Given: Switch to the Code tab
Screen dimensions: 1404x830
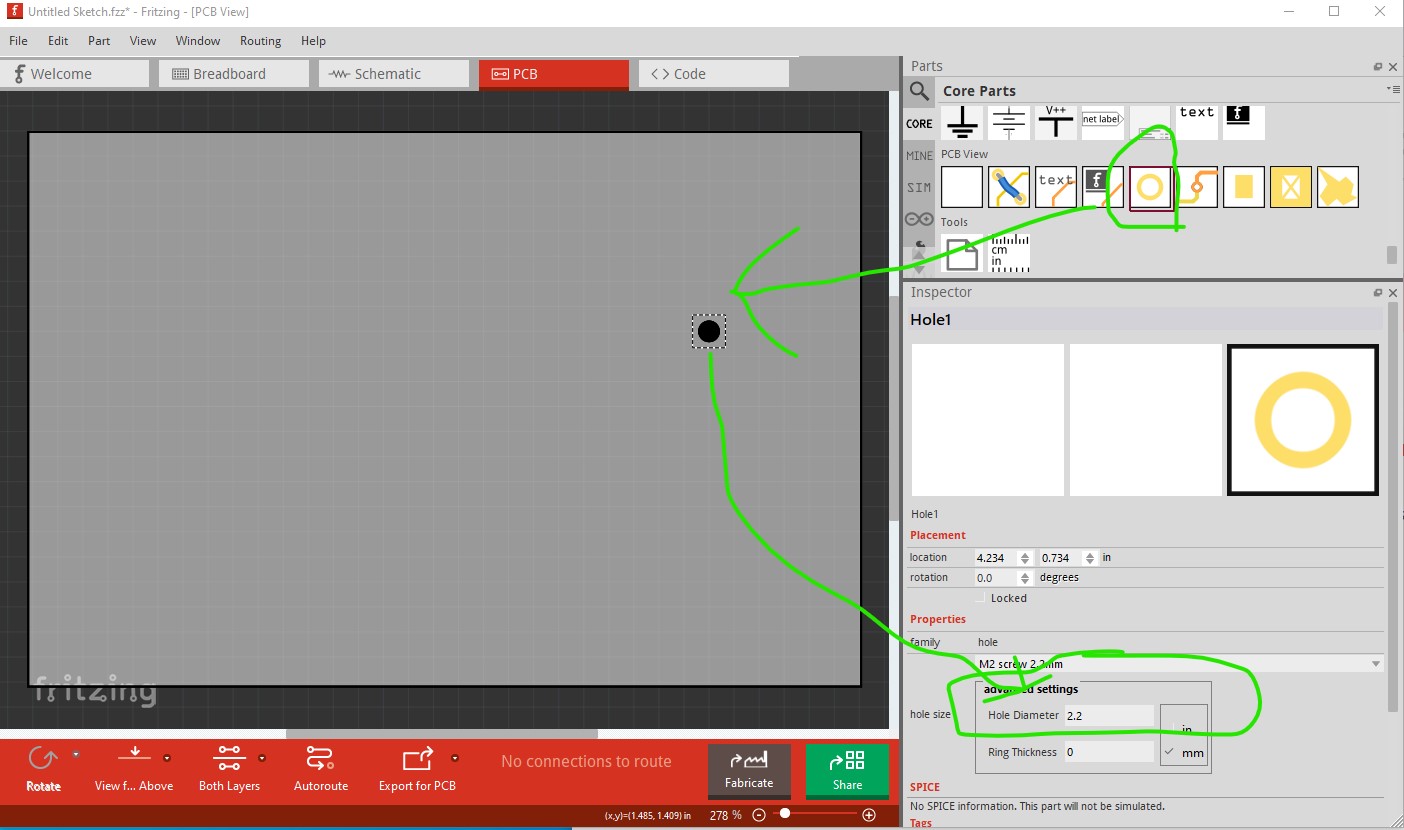Looking at the screenshot, I should point(714,74).
